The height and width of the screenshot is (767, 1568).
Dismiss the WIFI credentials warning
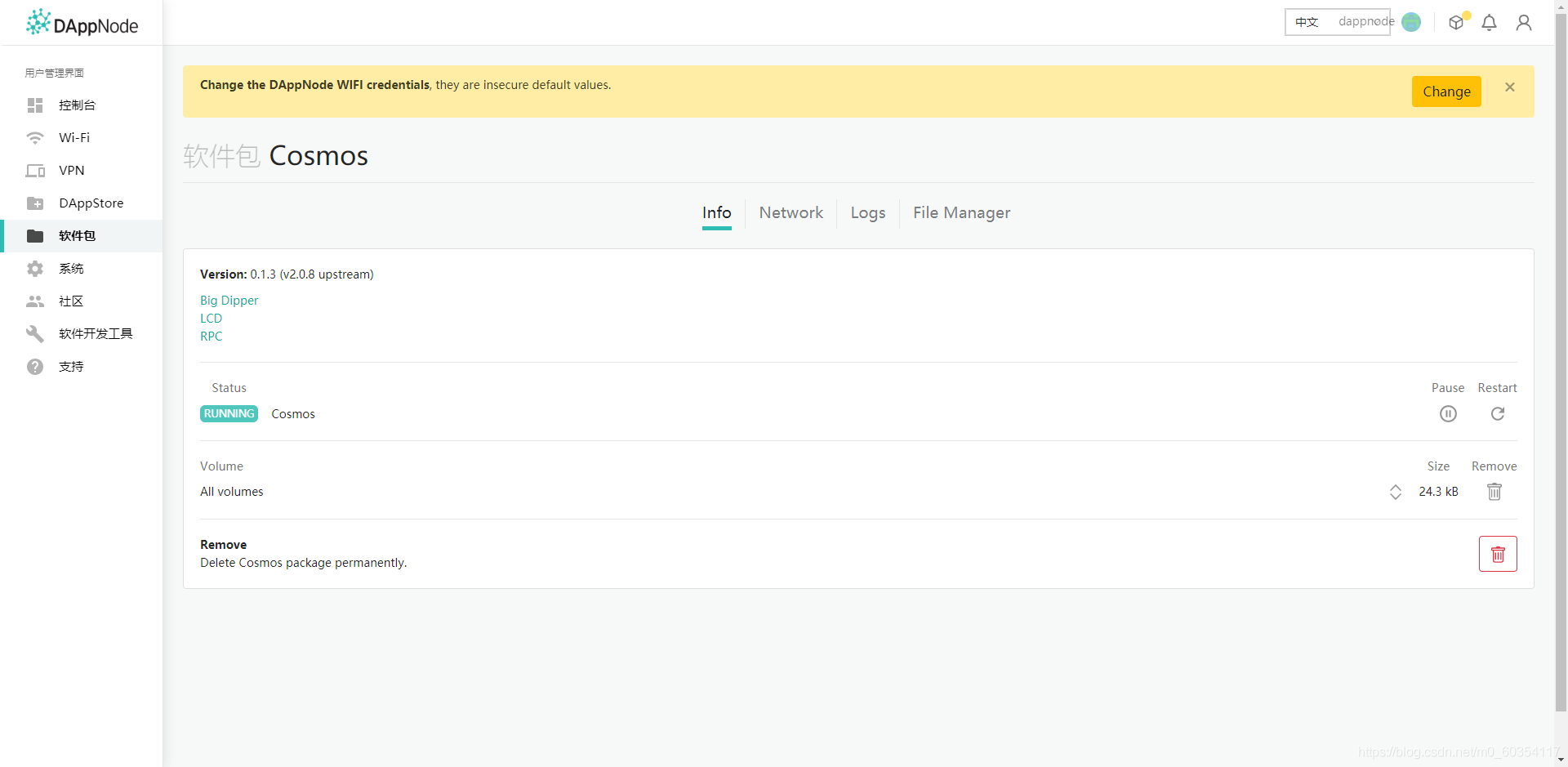point(1510,87)
